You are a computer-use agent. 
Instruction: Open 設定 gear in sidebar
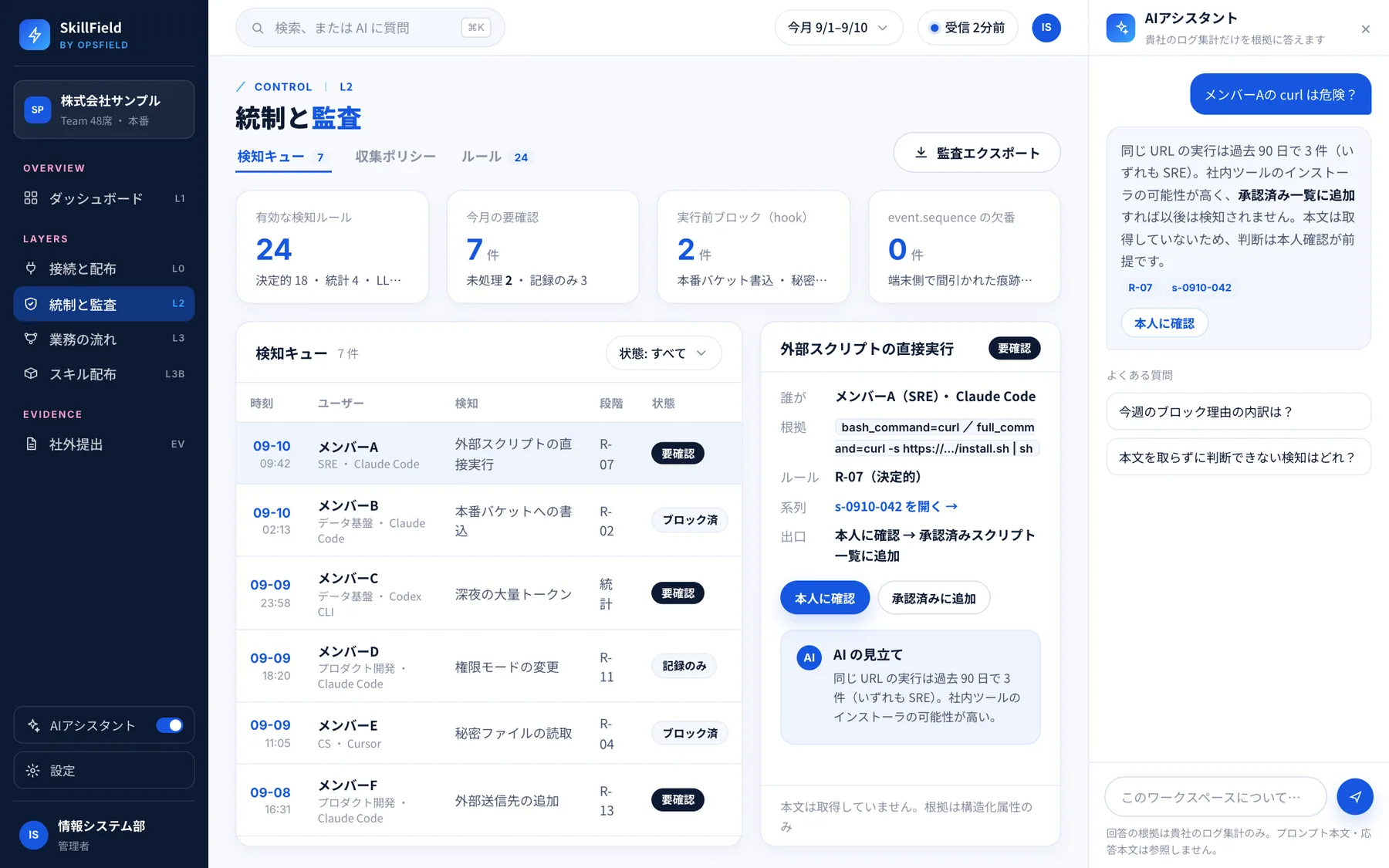(x=104, y=770)
